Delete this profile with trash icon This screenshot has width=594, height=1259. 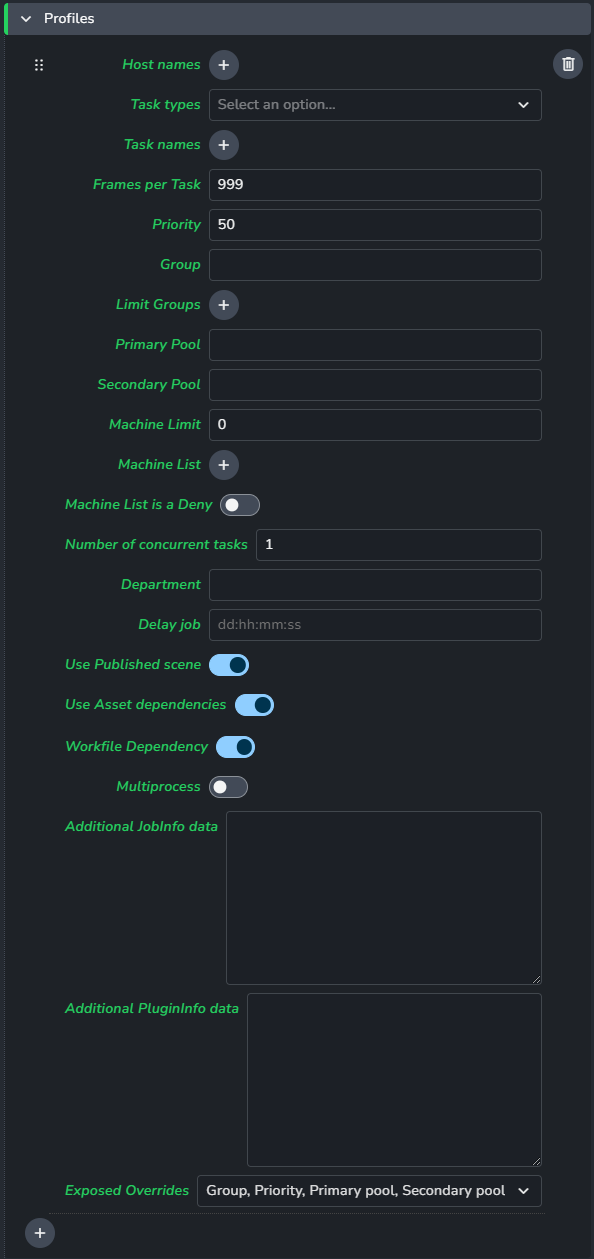coord(568,64)
